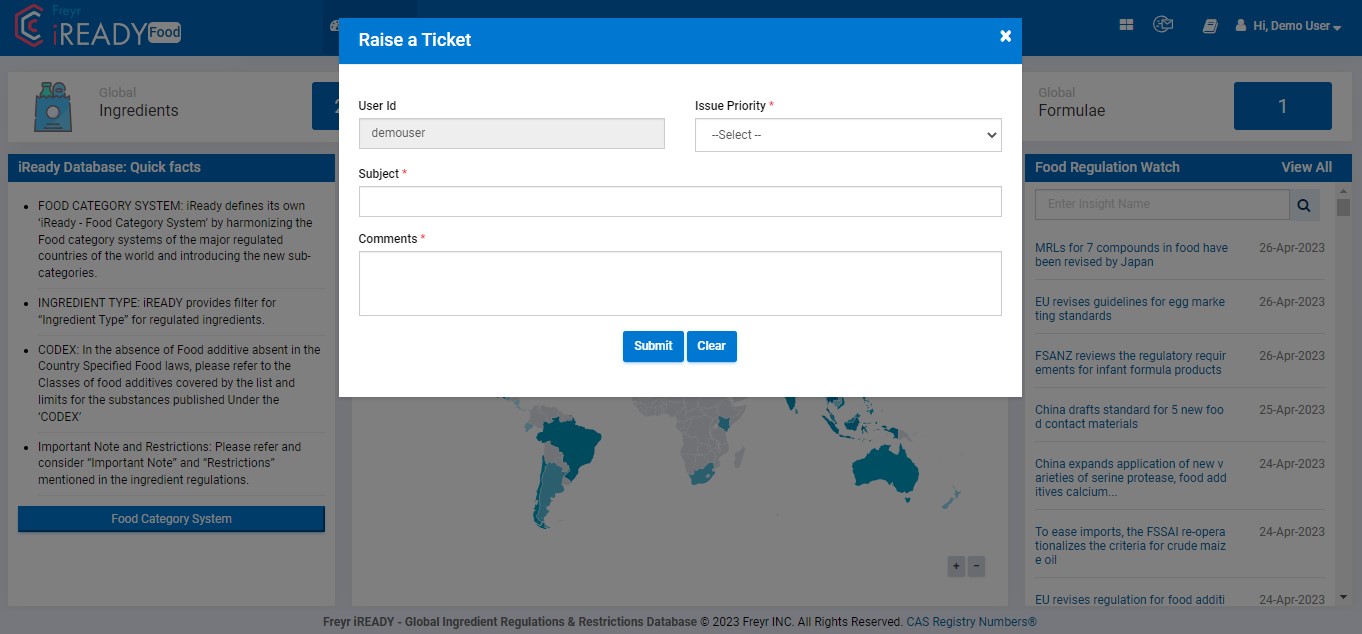The width and height of the screenshot is (1362, 634).
Task: Click the envelope ticket icon in header
Action: (1162, 25)
